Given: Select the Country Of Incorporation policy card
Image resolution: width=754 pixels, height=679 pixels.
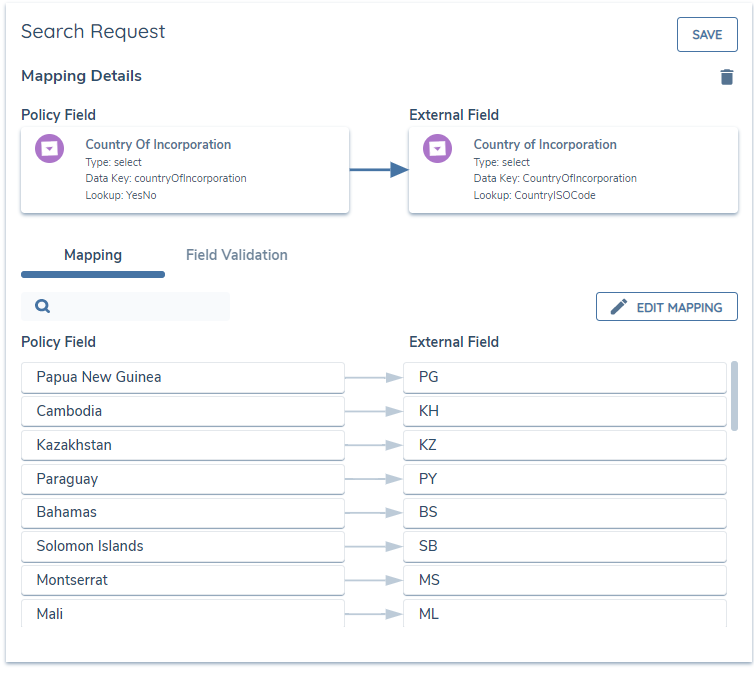Looking at the screenshot, I should tap(185, 170).
